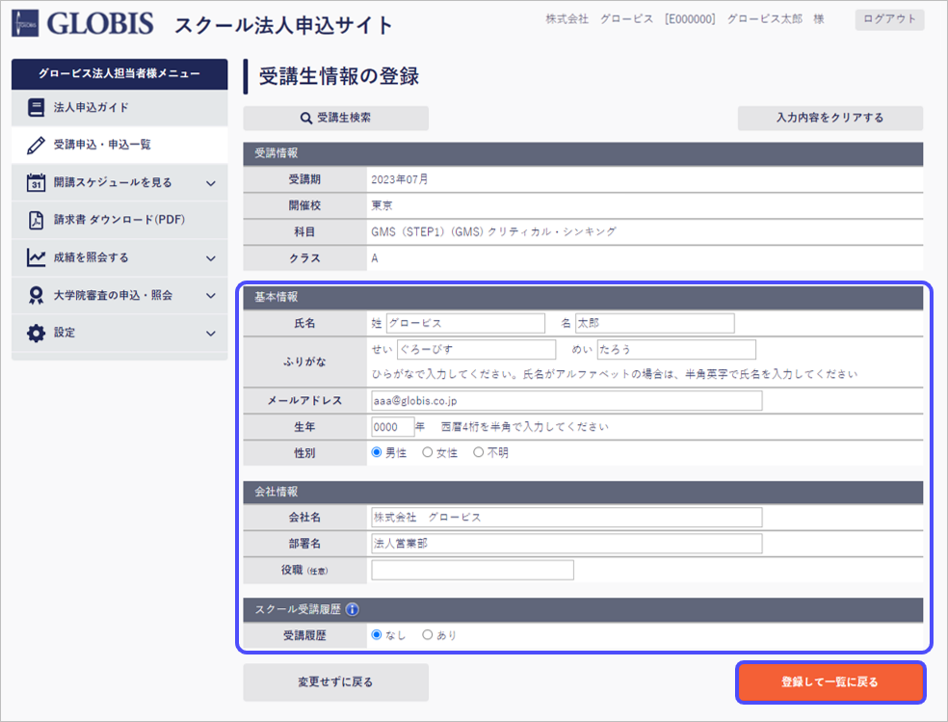Click the empty 役職 input field
This screenshot has height=722, width=948.
[472, 570]
